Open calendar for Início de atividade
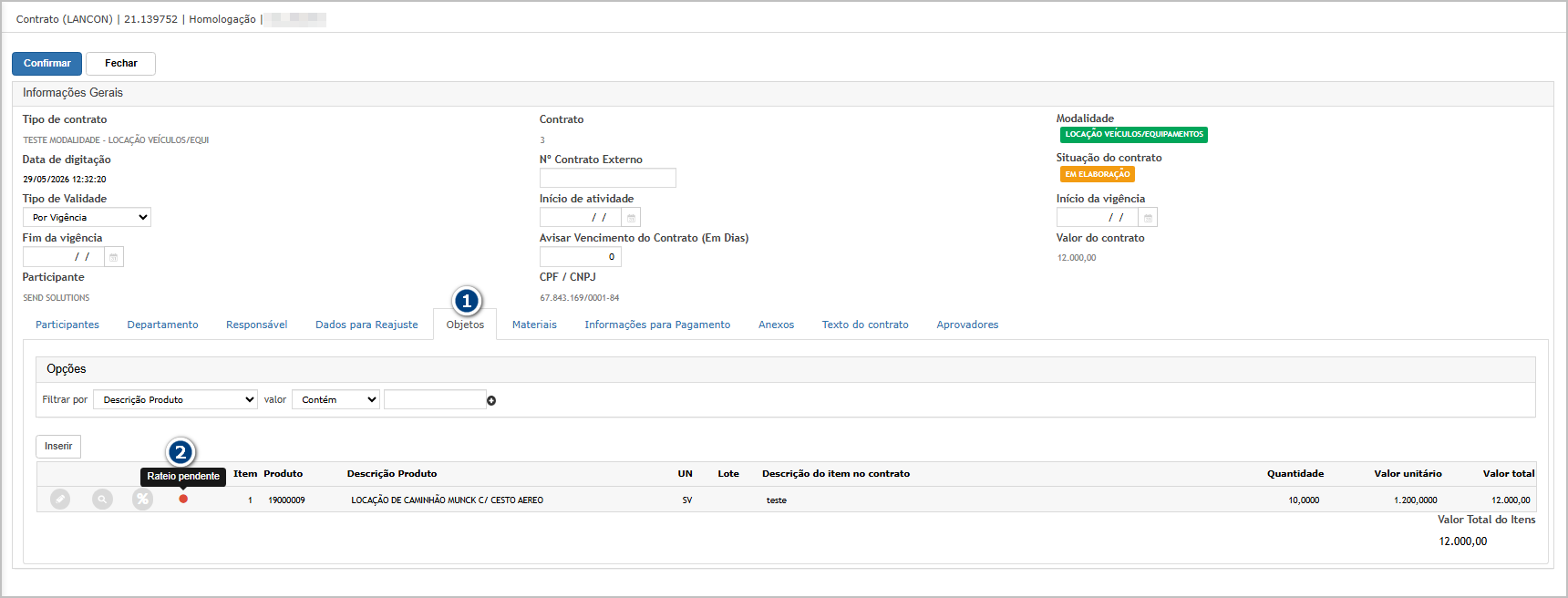 pos(631,218)
